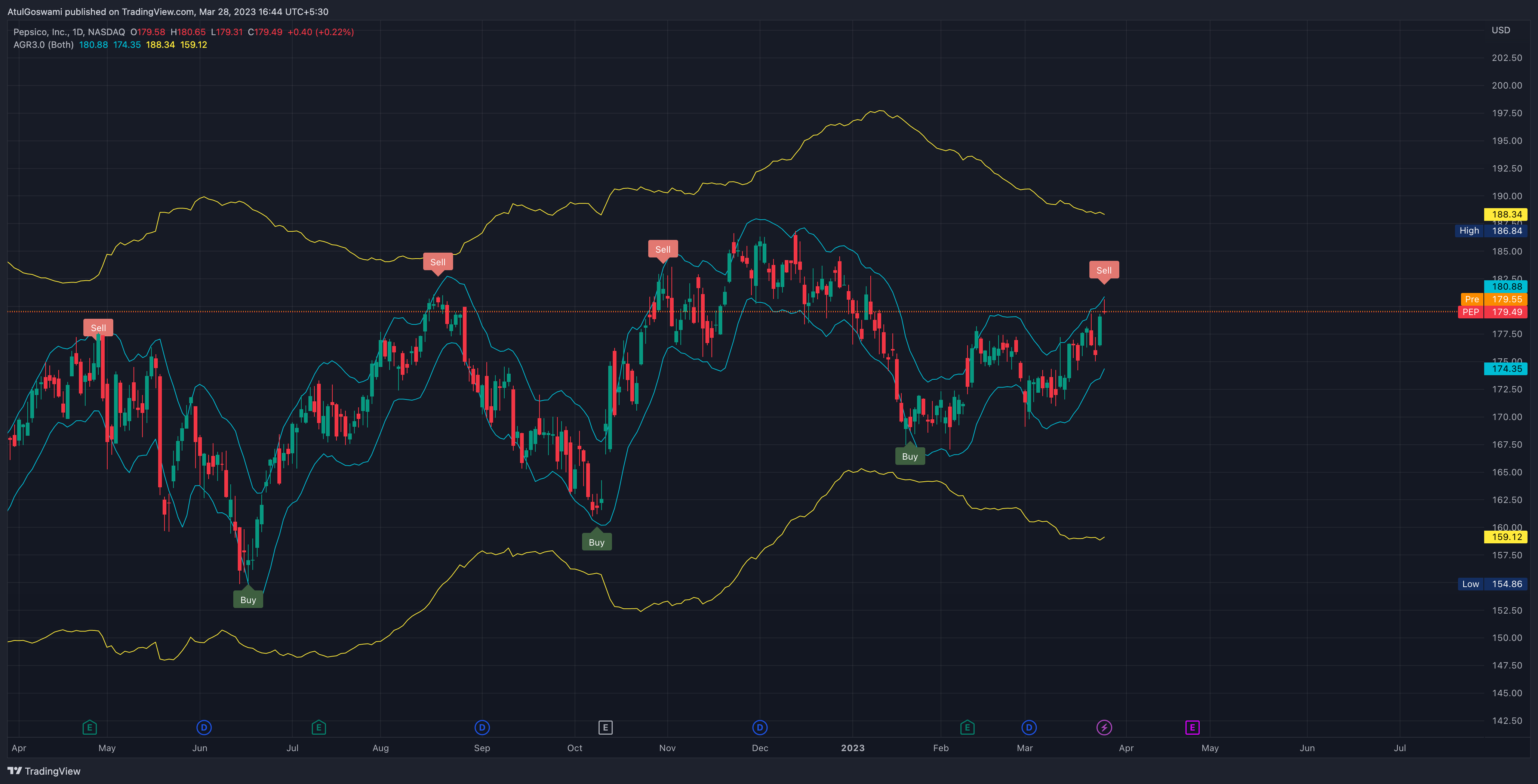Viewport: 1538px width, 784px height.
Task: Click the Sell signal label in late March
Action: tap(1104, 270)
